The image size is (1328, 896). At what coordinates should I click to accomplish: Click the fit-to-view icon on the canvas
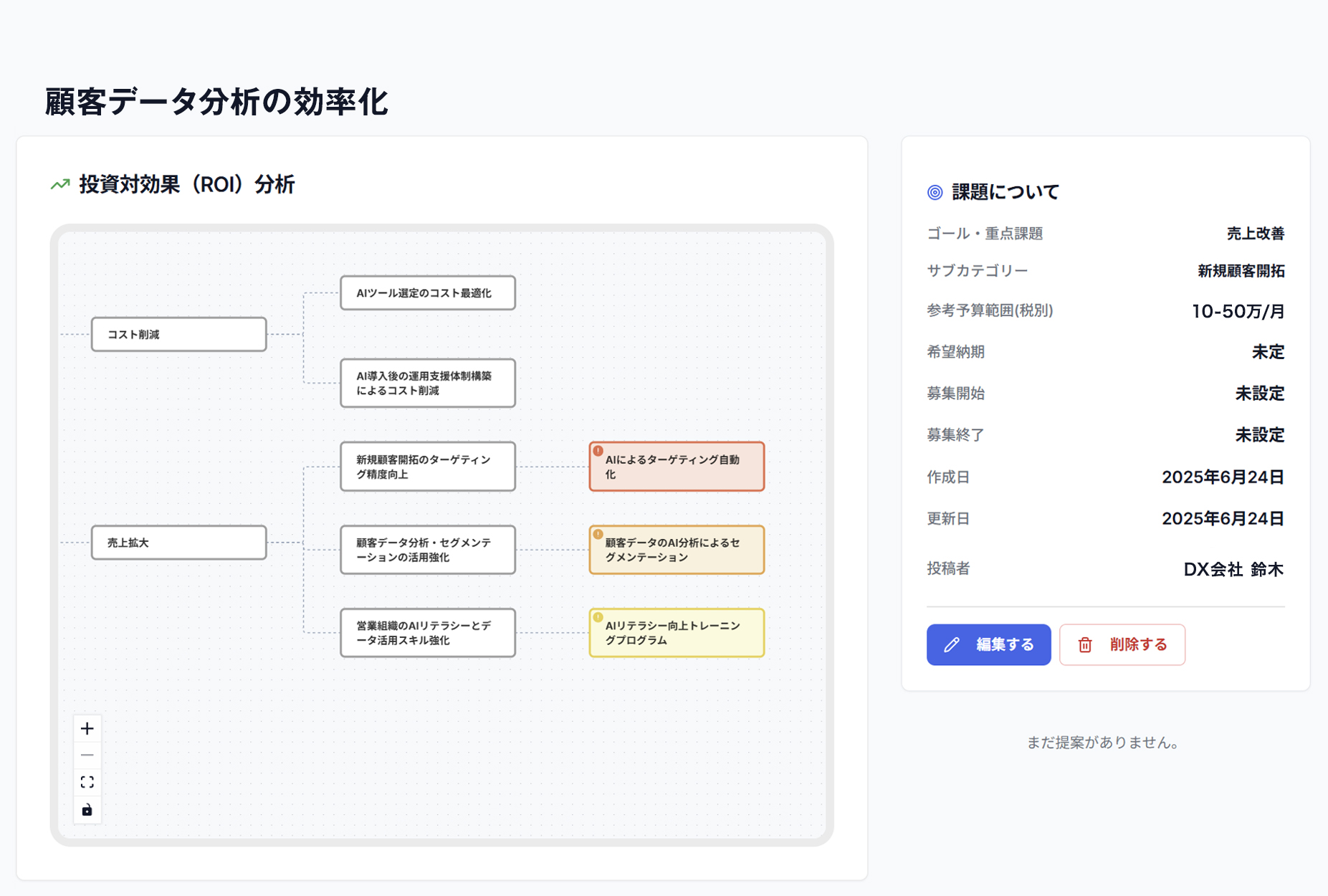[87, 781]
